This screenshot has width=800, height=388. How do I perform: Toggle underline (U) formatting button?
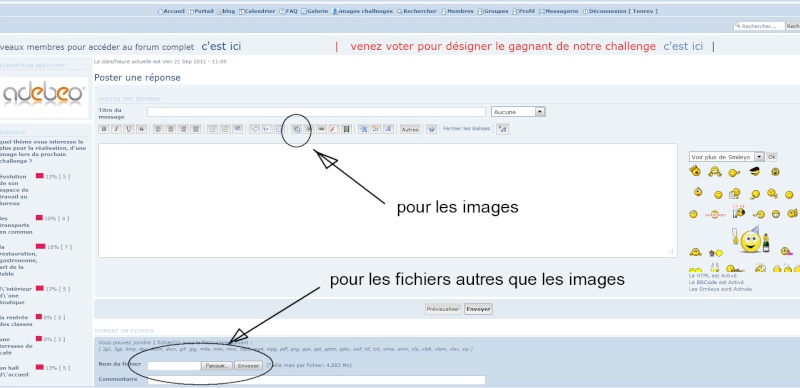click(129, 129)
